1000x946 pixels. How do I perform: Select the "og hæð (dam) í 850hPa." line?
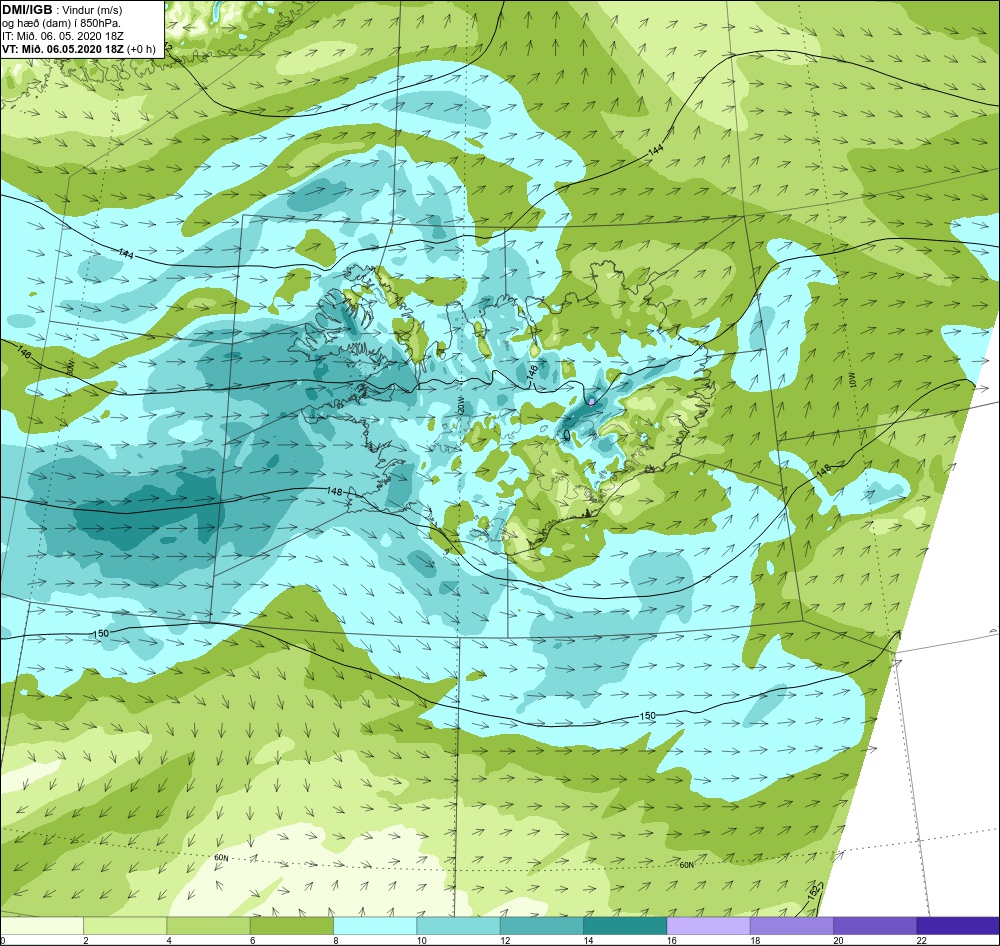(61, 24)
